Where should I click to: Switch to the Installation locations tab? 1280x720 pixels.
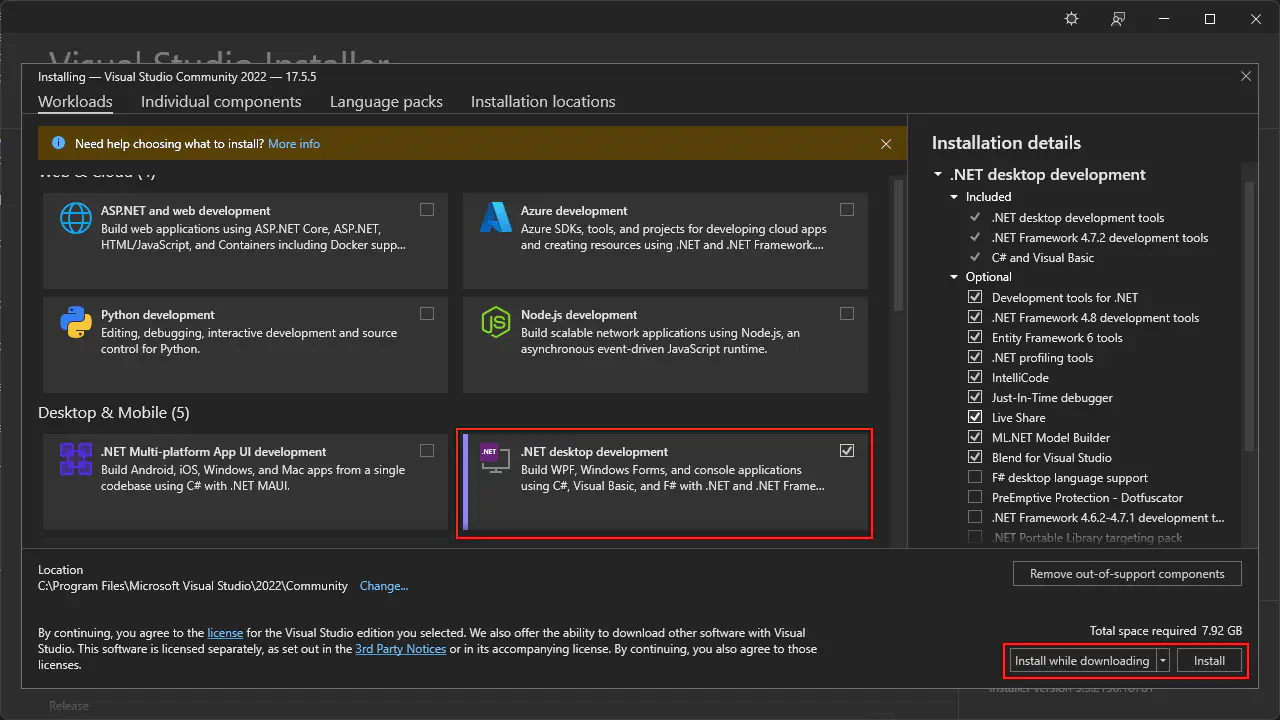[x=543, y=102]
